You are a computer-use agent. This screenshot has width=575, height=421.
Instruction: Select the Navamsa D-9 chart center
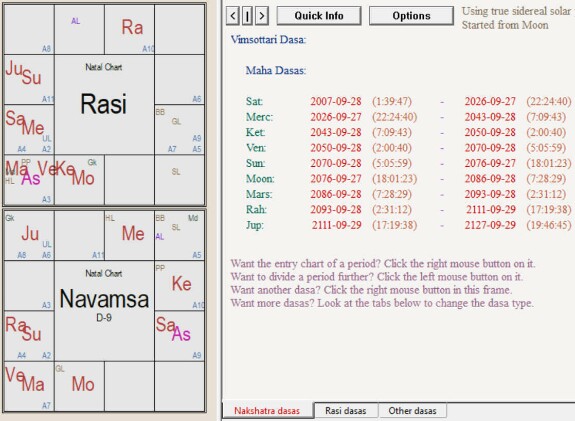(104, 304)
